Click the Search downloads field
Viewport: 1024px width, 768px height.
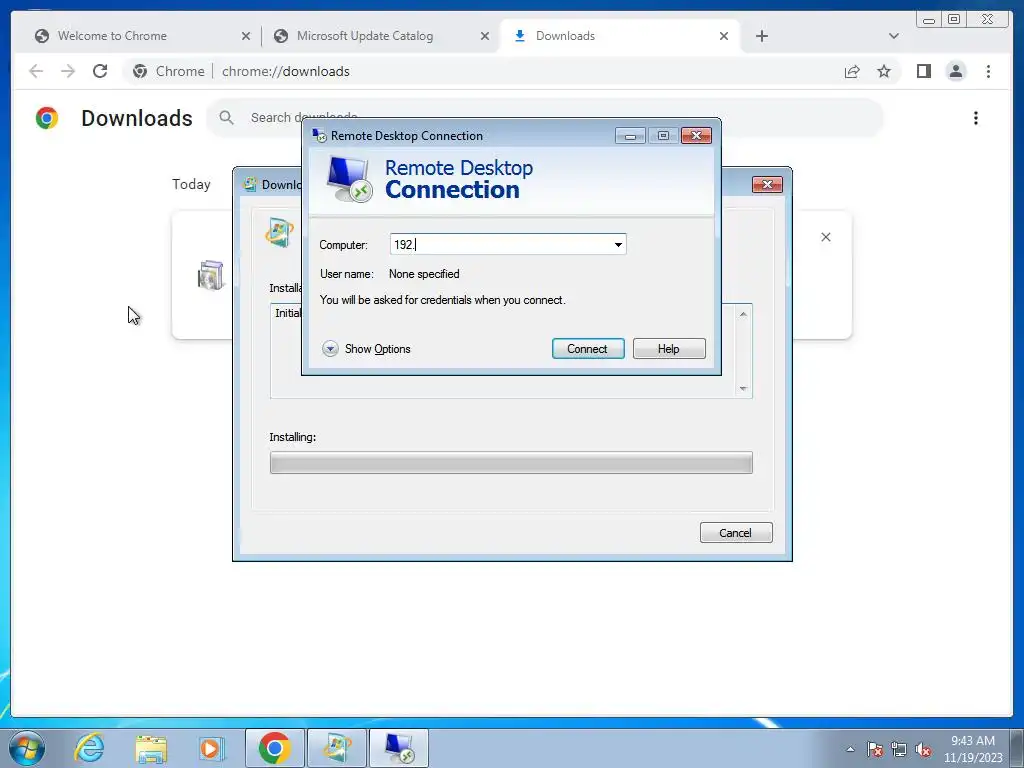click(x=545, y=118)
